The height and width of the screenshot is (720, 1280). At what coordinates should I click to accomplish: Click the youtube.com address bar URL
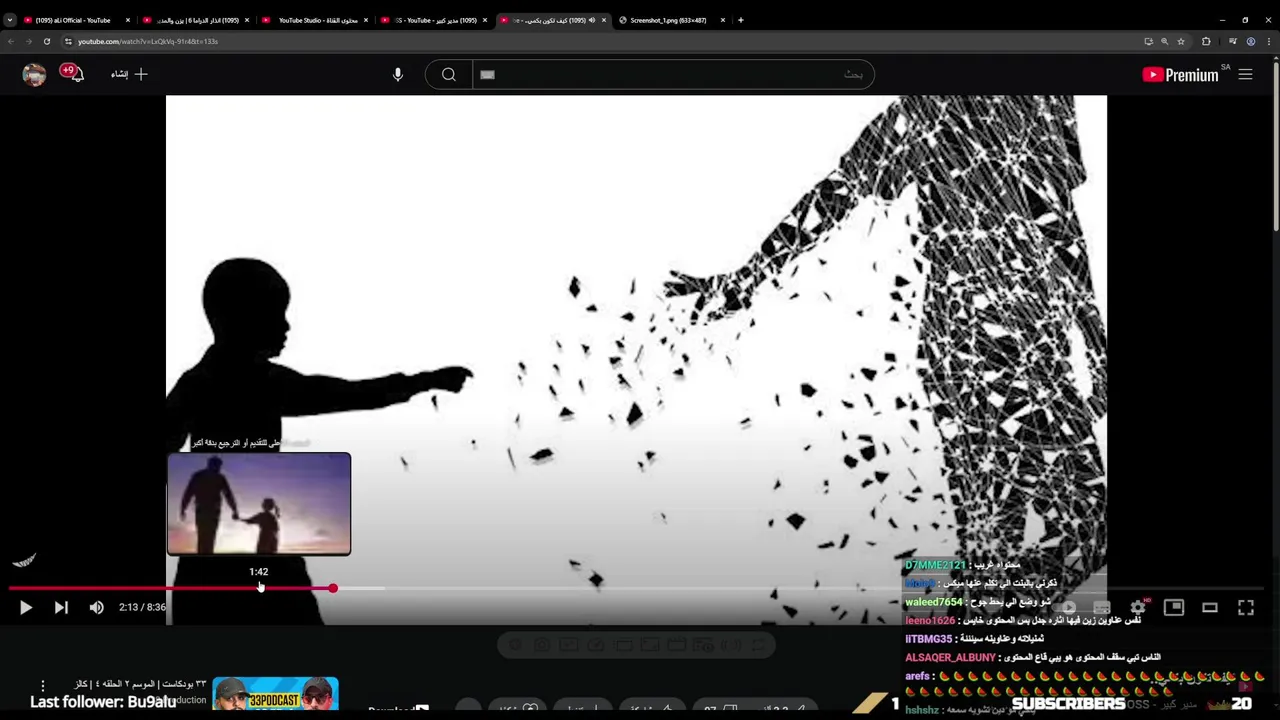click(x=148, y=41)
